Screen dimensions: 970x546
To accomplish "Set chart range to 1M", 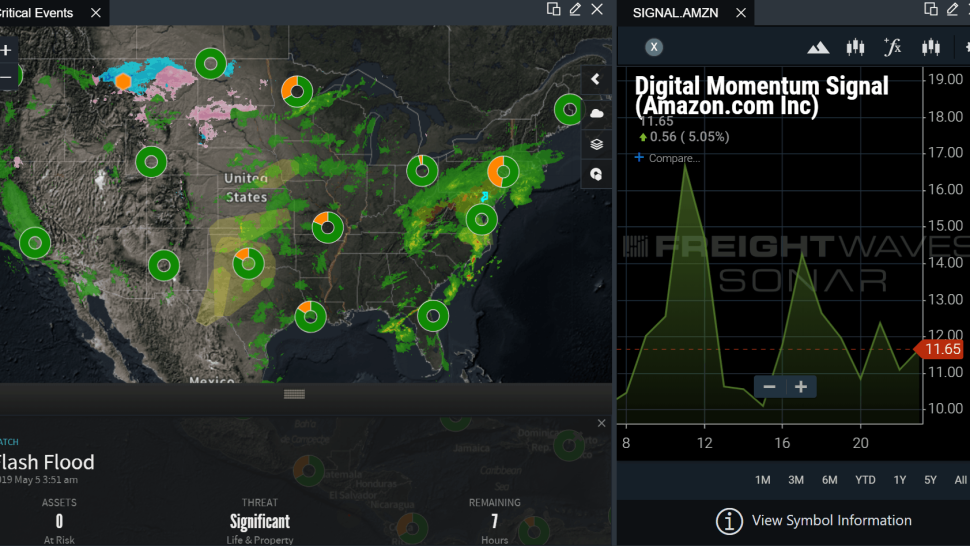I will [763, 480].
